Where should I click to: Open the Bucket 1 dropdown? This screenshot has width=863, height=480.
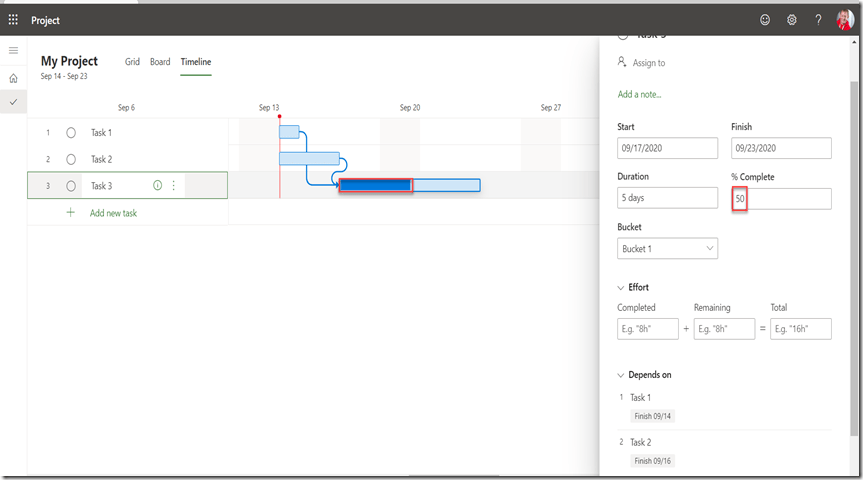667,248
